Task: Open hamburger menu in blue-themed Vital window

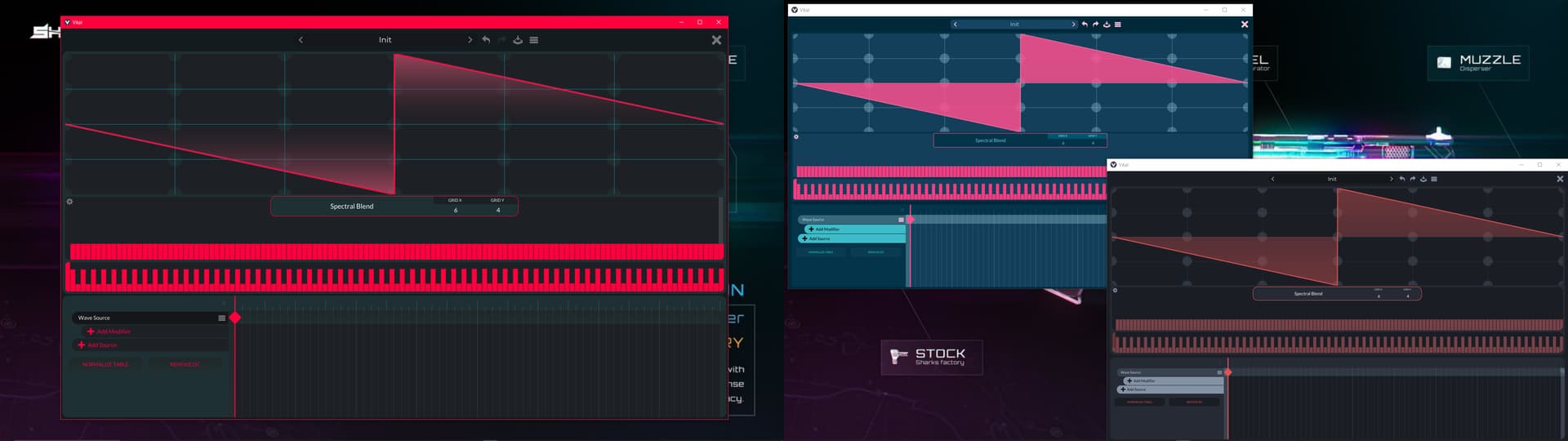Action: coord(1118,24)
